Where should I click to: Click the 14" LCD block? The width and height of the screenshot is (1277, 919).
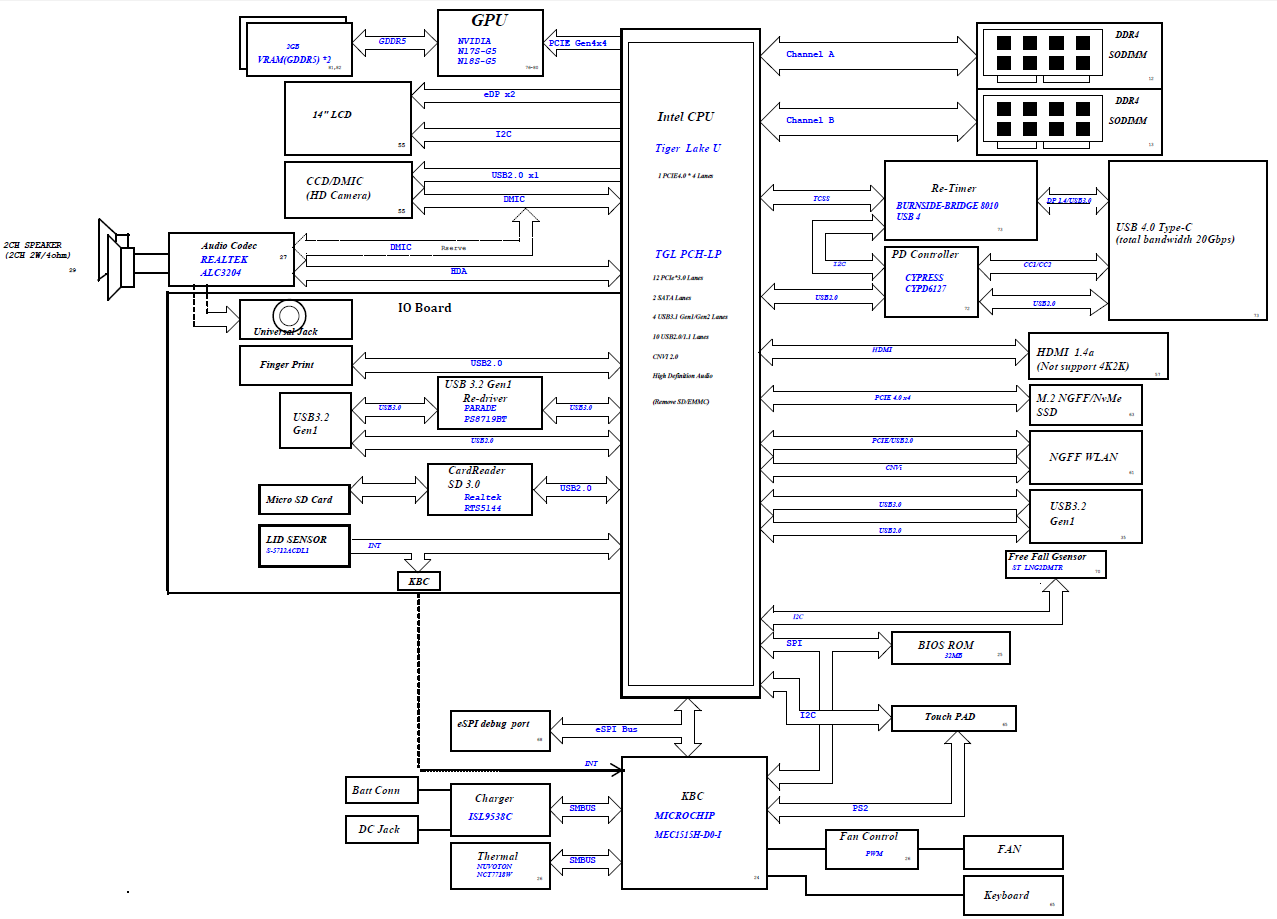tap(347, 118)
